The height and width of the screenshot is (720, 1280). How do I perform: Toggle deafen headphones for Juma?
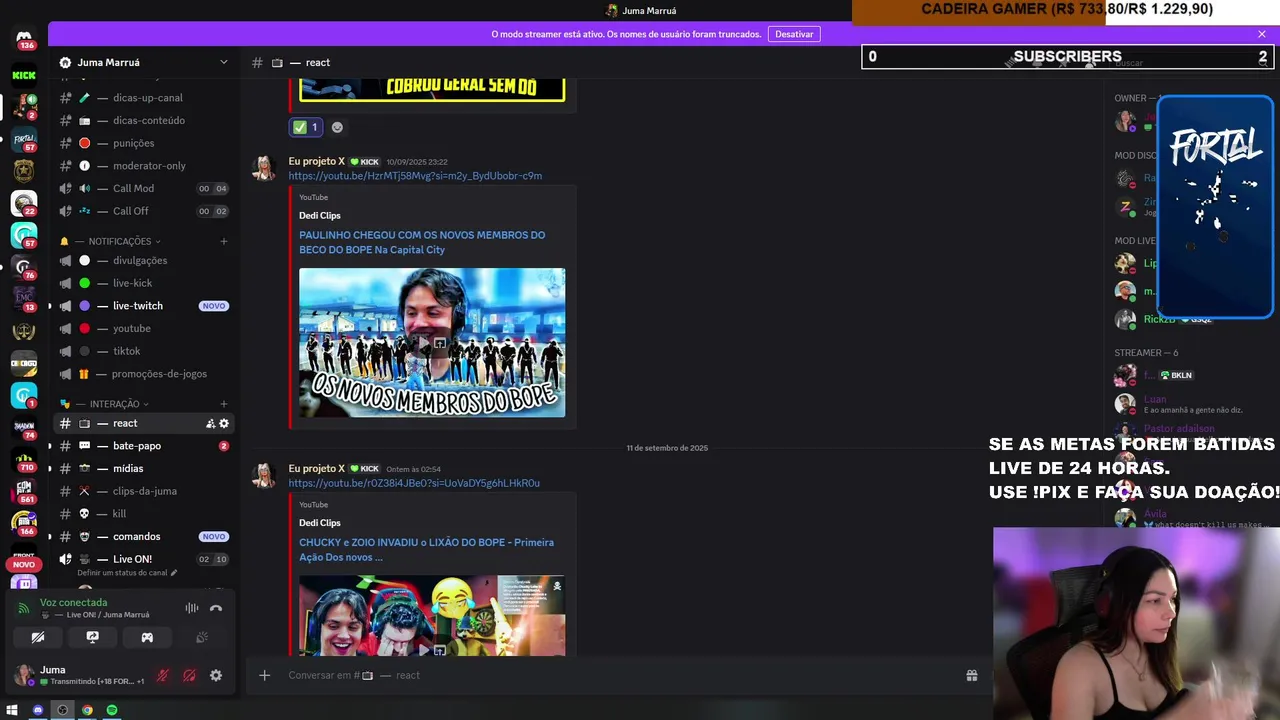pyautogui.click(x=189, y=676)
